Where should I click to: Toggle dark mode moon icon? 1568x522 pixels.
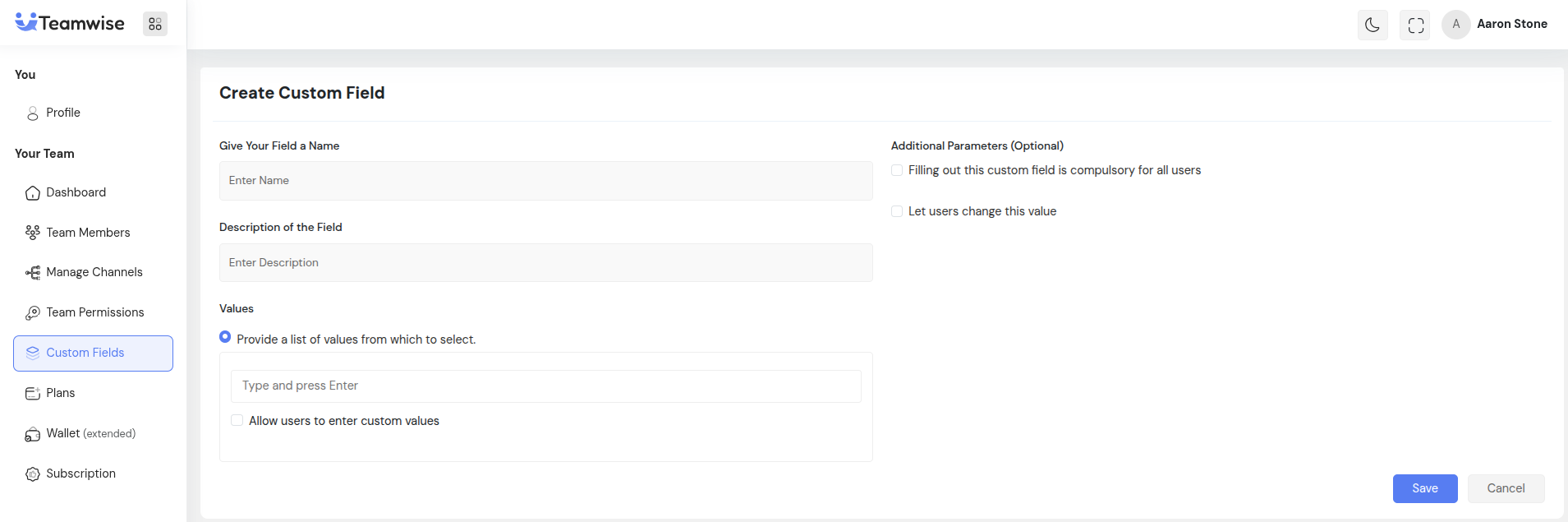[x=1372, y=25]
